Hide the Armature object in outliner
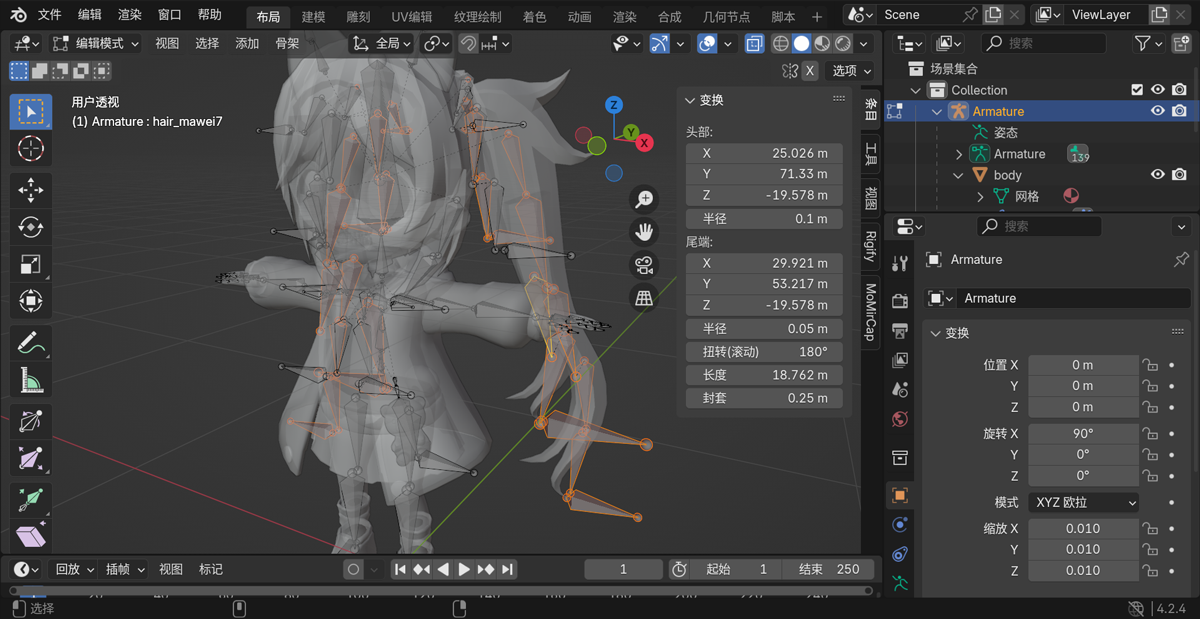The image size is (1200, 619). [x=1158, y=111]
